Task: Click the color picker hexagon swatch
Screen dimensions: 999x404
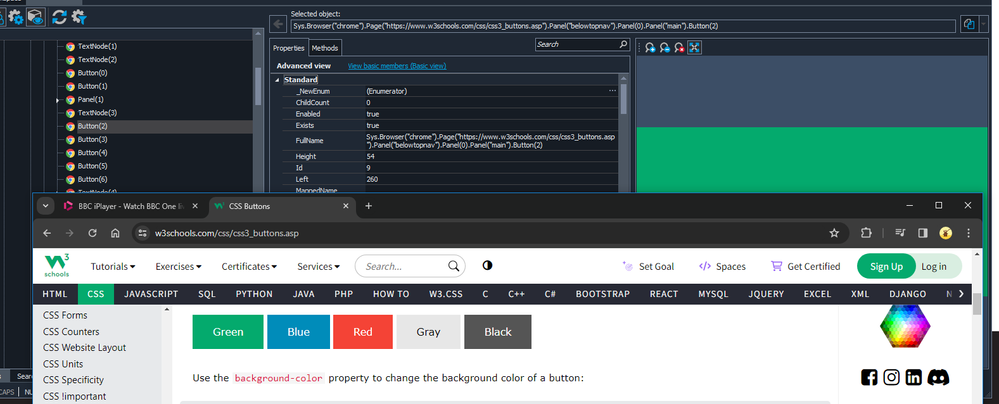Action: pos(904,324)
